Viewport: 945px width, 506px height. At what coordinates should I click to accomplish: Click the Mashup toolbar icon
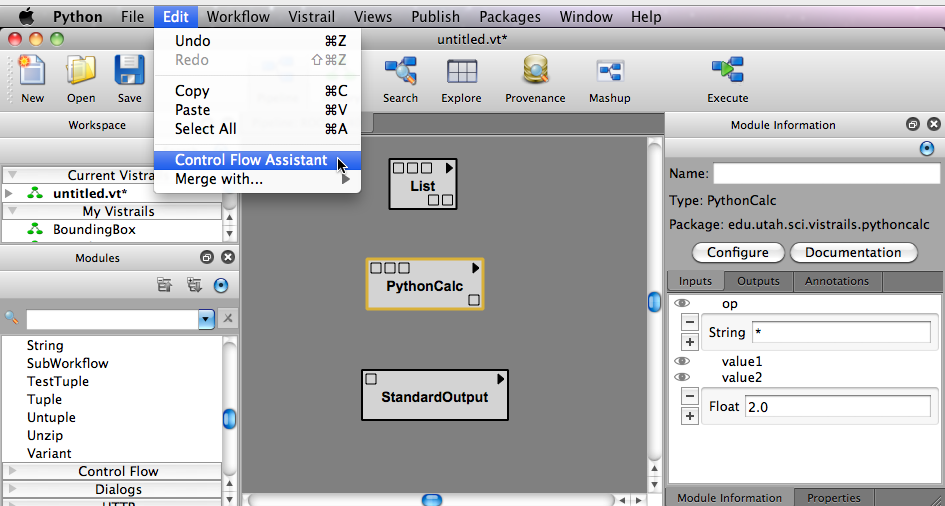coord(609,72)
